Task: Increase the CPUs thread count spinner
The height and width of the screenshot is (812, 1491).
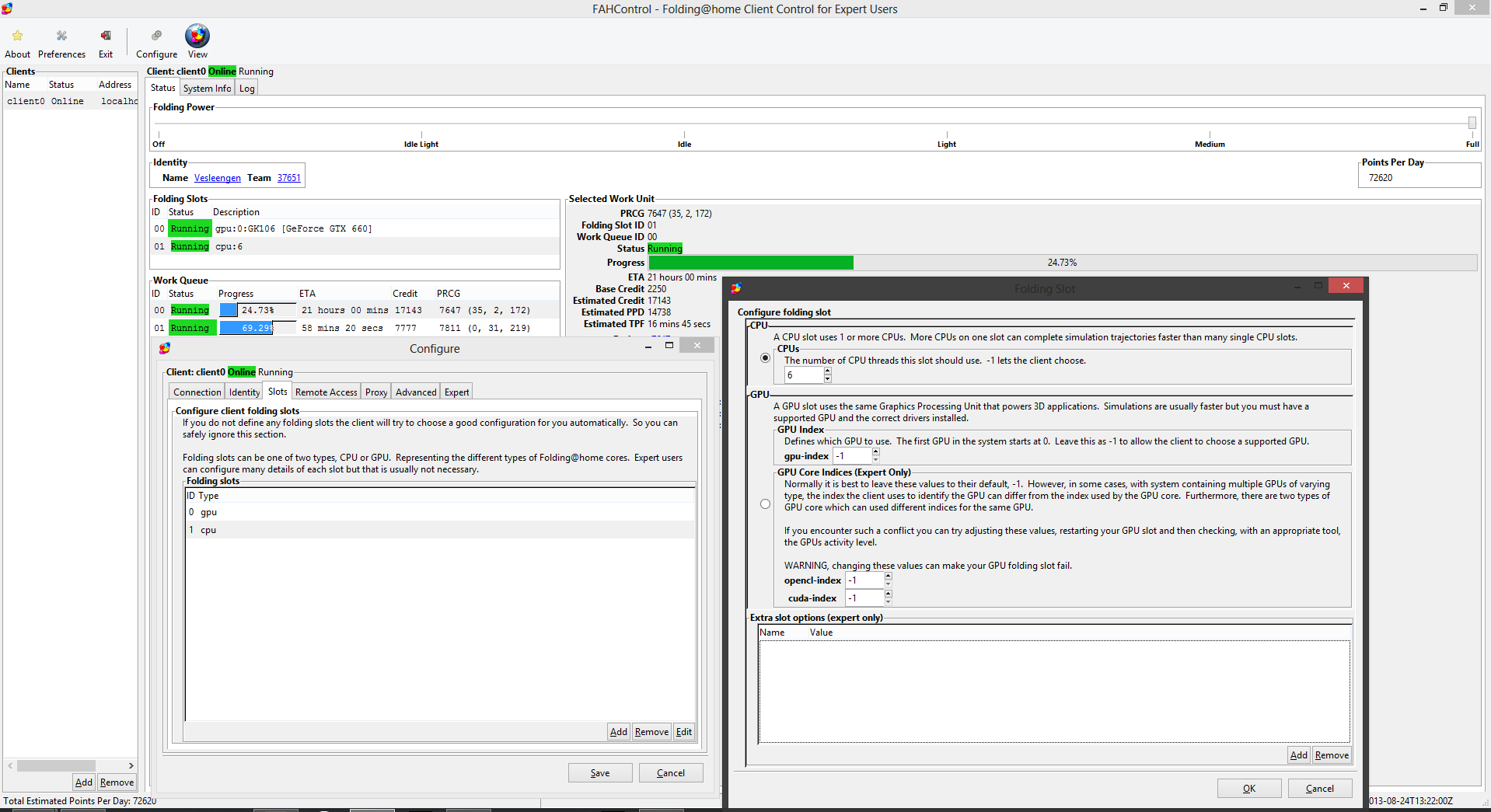Action: click(828, 371)
